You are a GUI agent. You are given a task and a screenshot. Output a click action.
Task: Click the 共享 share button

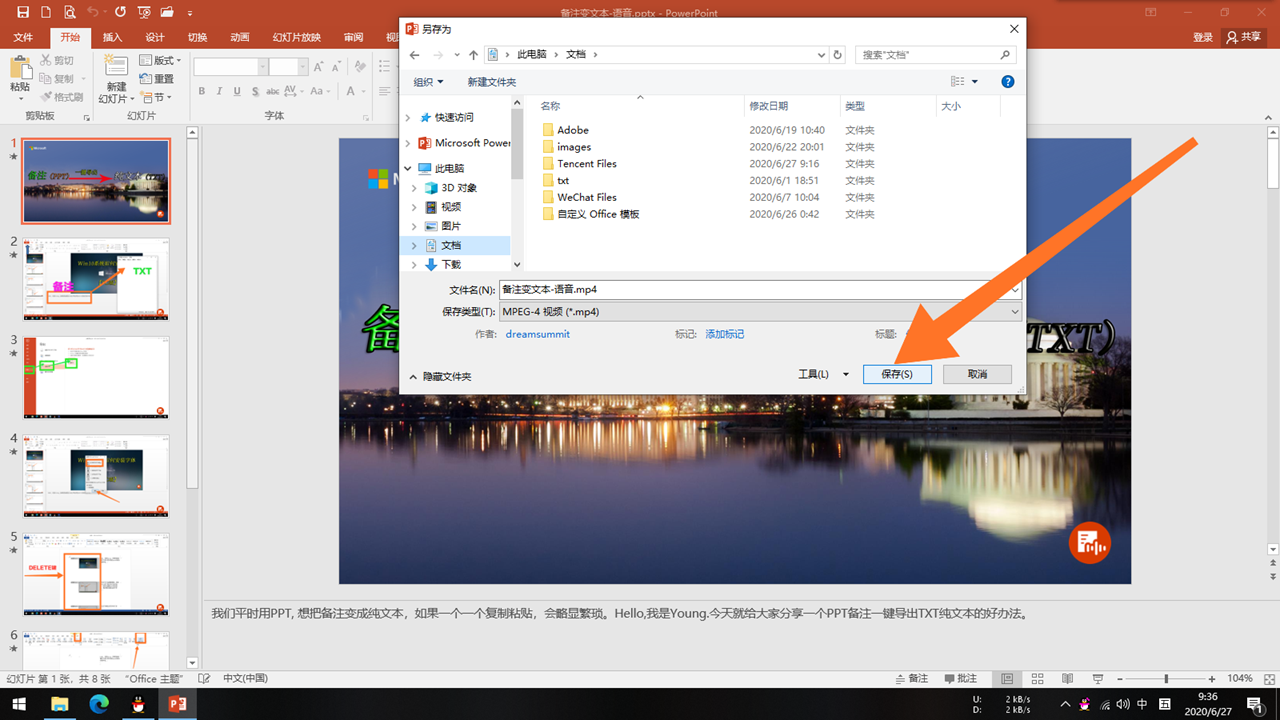coord(1245,37)
